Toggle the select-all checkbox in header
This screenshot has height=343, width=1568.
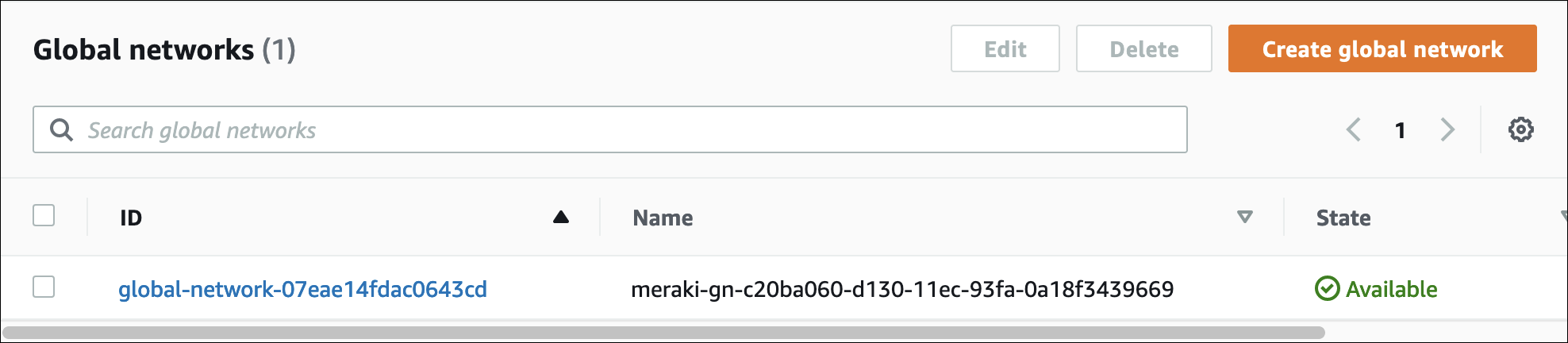coord(44,215)
